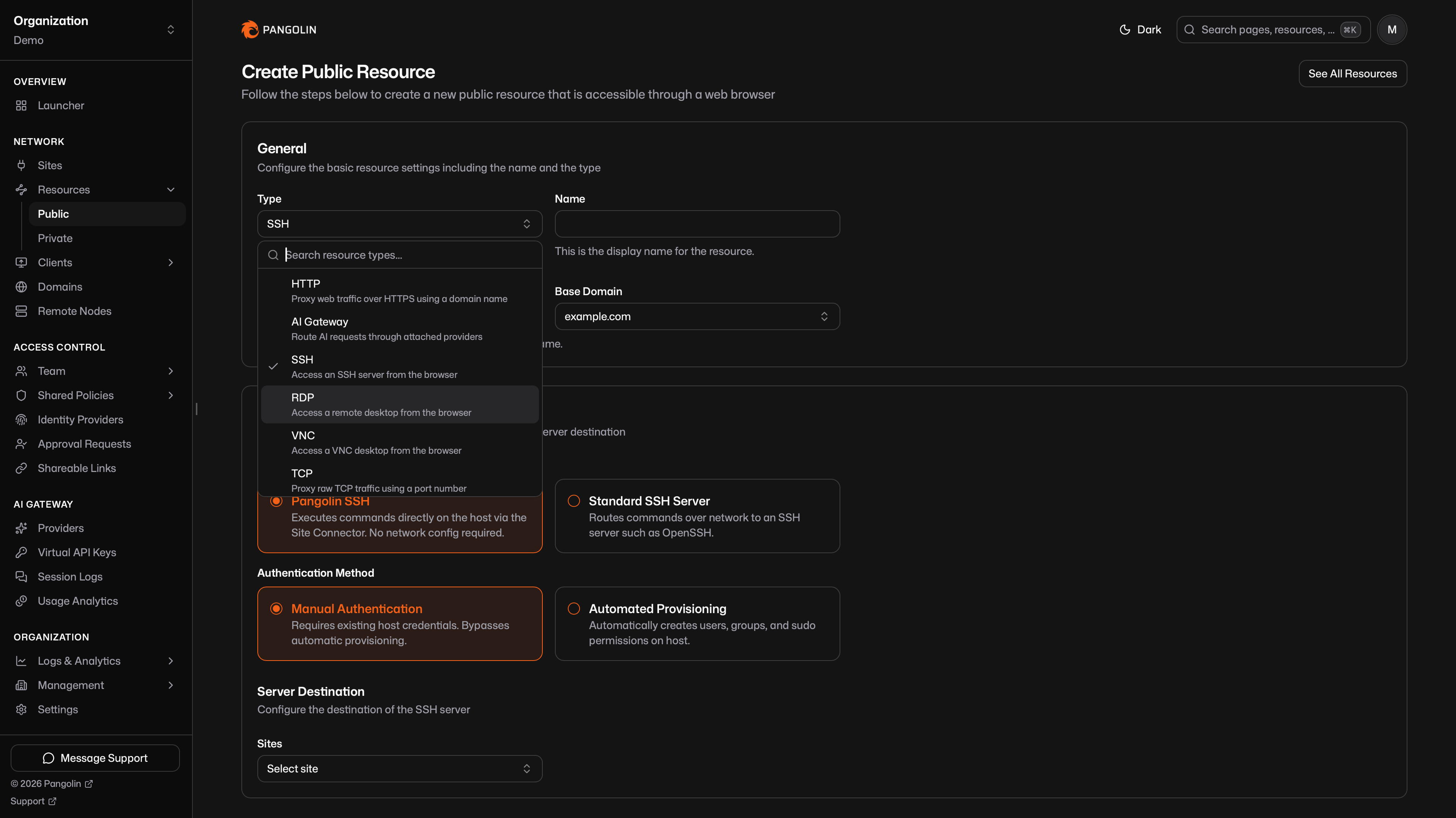This screenshot has width=1456, height=818.
Task: Select the Standard SSH Server radio option
Action: click(x=574, y=501)
